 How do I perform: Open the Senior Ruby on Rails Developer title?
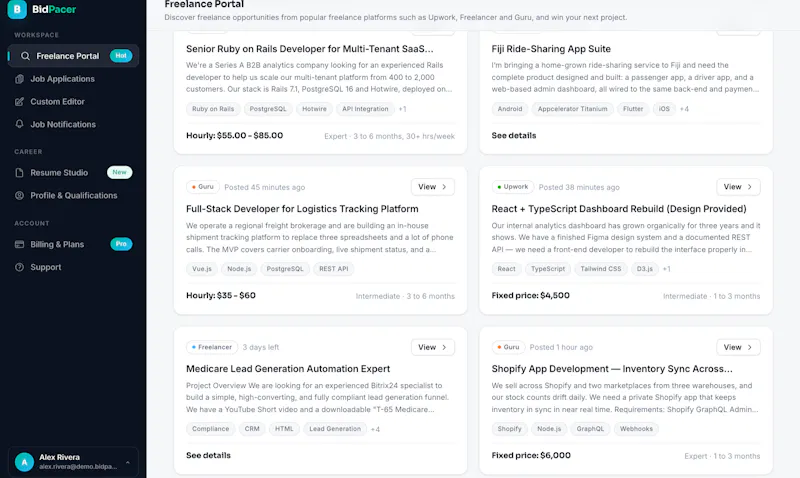click(310, 49)
